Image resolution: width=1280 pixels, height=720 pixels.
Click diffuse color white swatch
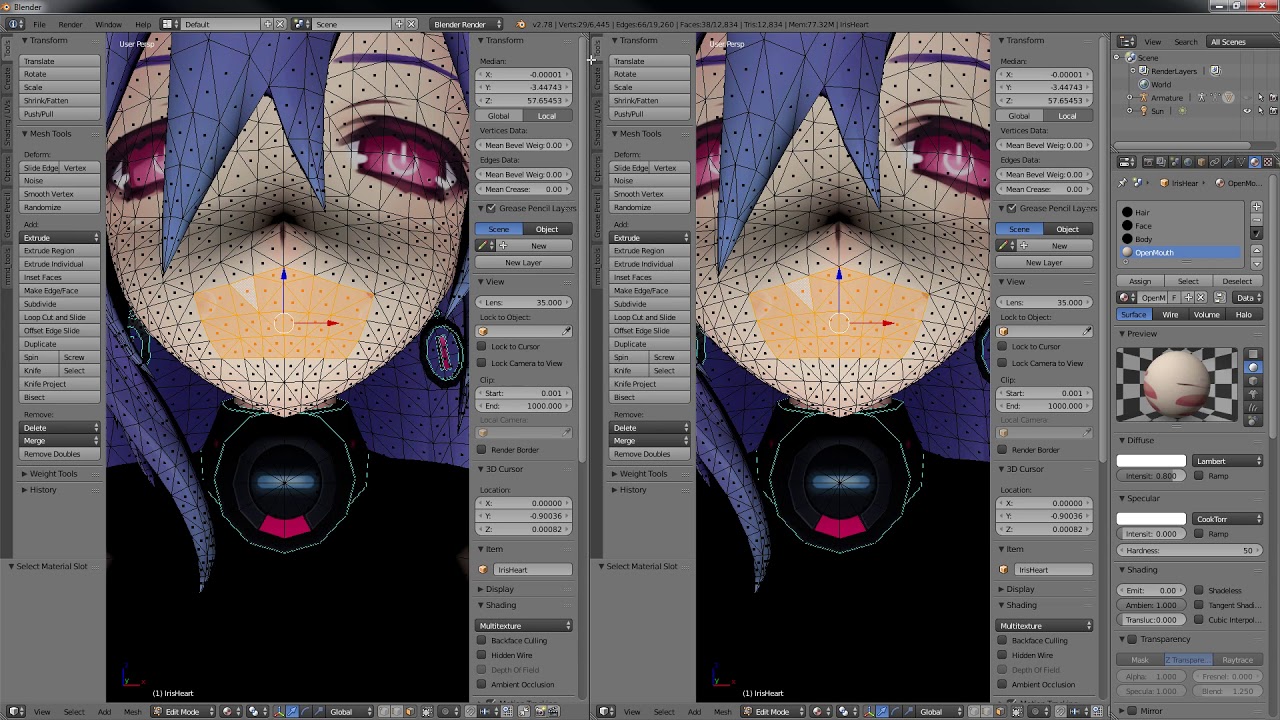point(1151,461)
